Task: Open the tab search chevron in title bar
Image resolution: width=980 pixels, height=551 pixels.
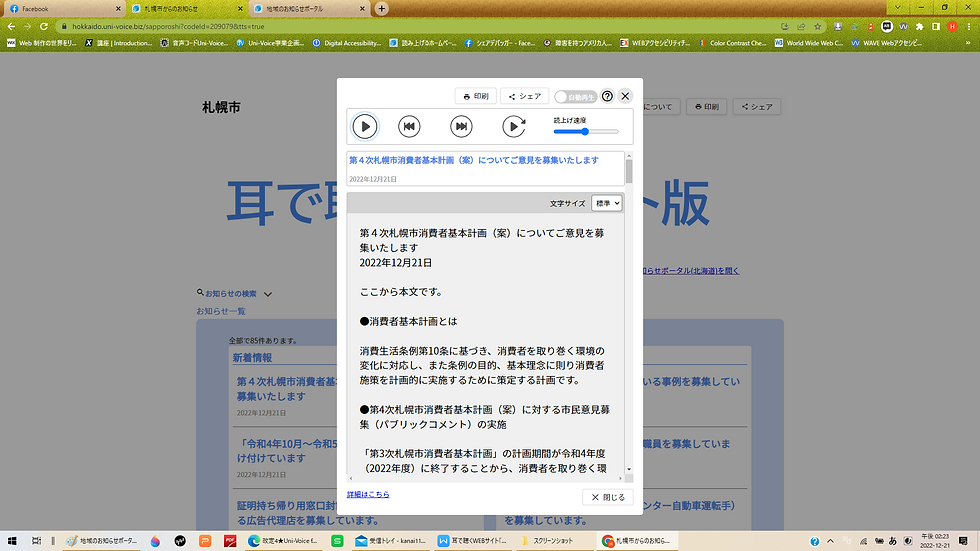Action: pyautogui.click(x=898, y=7)
